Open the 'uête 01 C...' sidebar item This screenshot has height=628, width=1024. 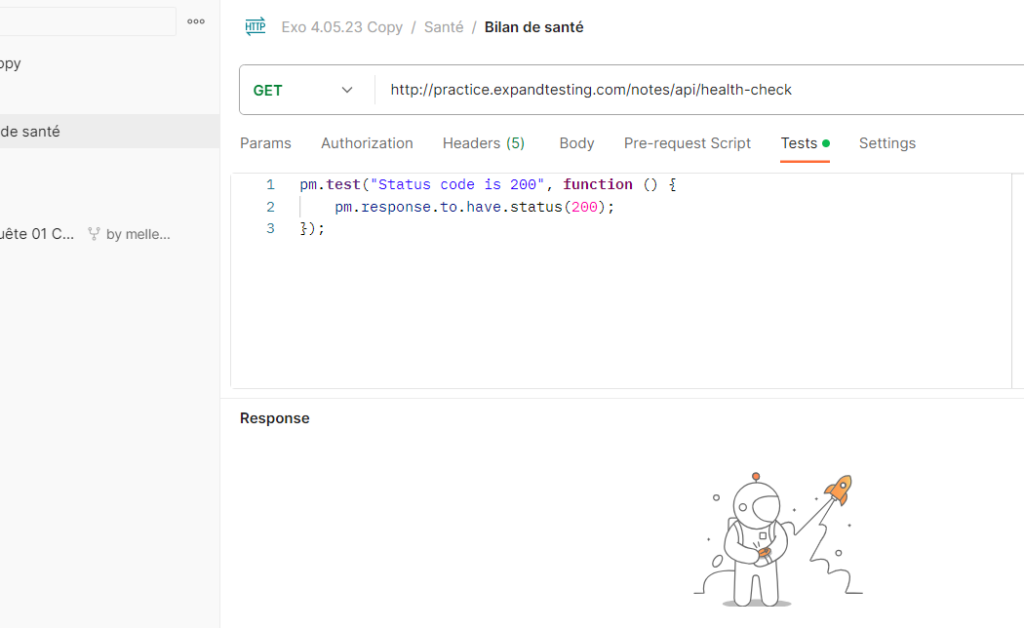(37, 234)
